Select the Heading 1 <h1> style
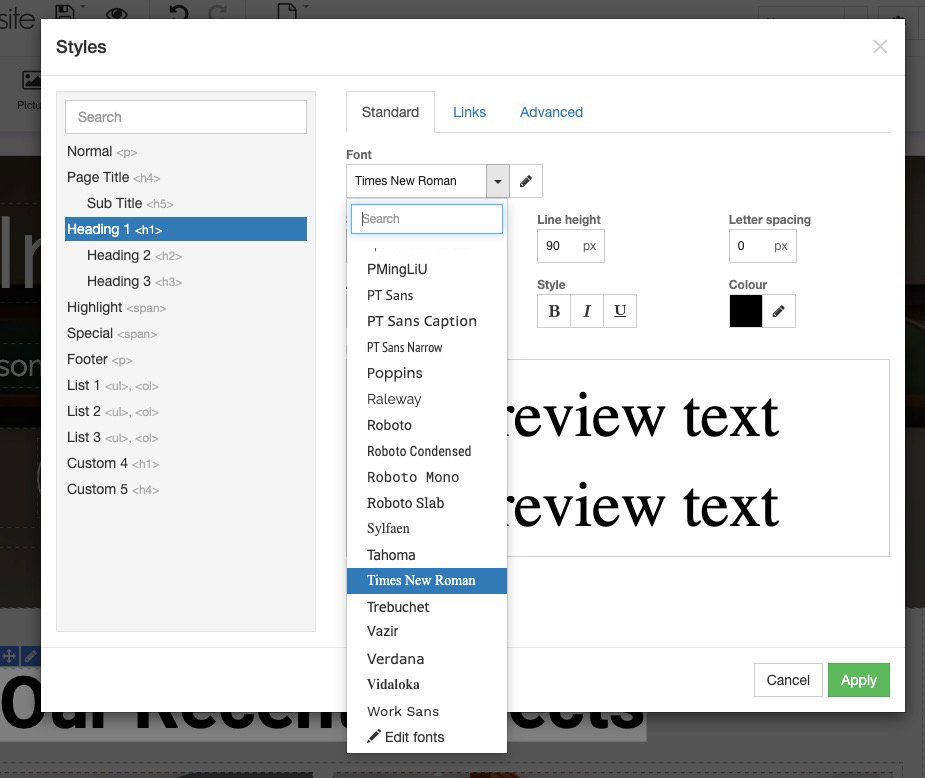Screen dimensions: 925x778 (186, 229)
